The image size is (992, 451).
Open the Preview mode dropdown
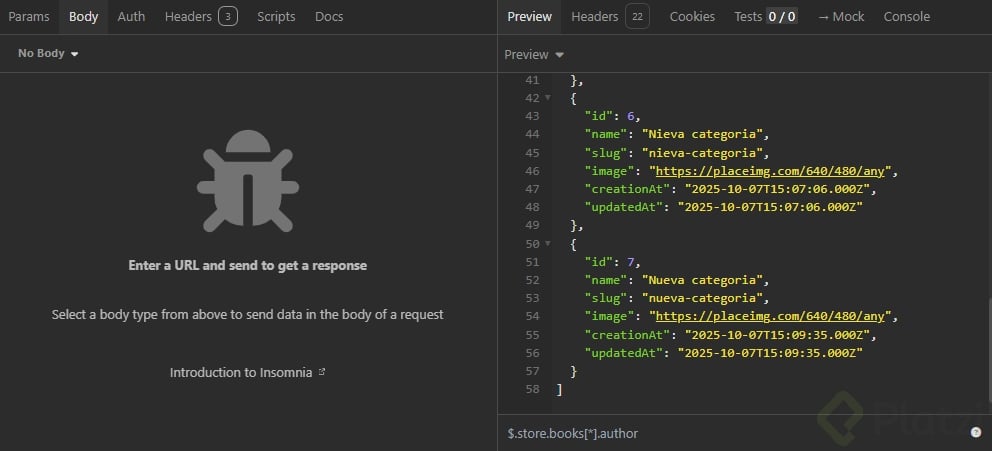[534, 55]
